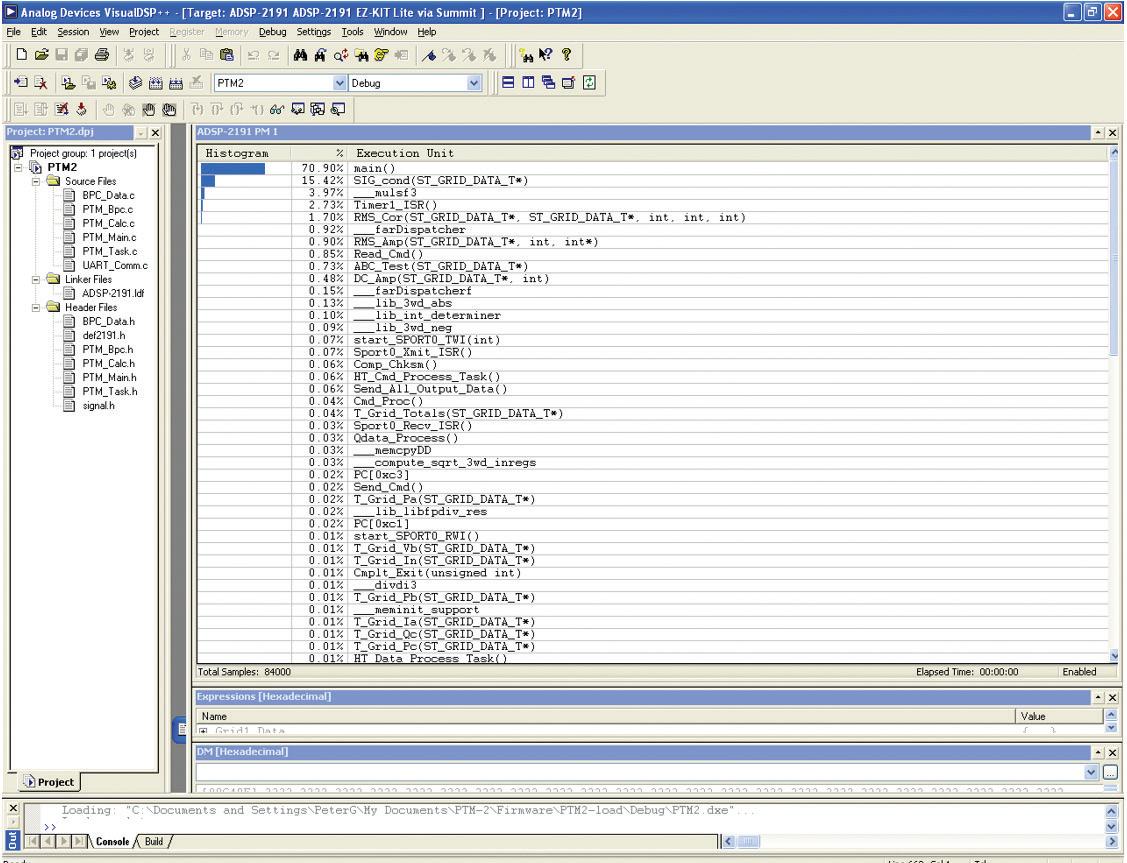The height and width of the screenshot is (863, 1127).
Task: Click the load program red-arrow icon
Action: 81,109
